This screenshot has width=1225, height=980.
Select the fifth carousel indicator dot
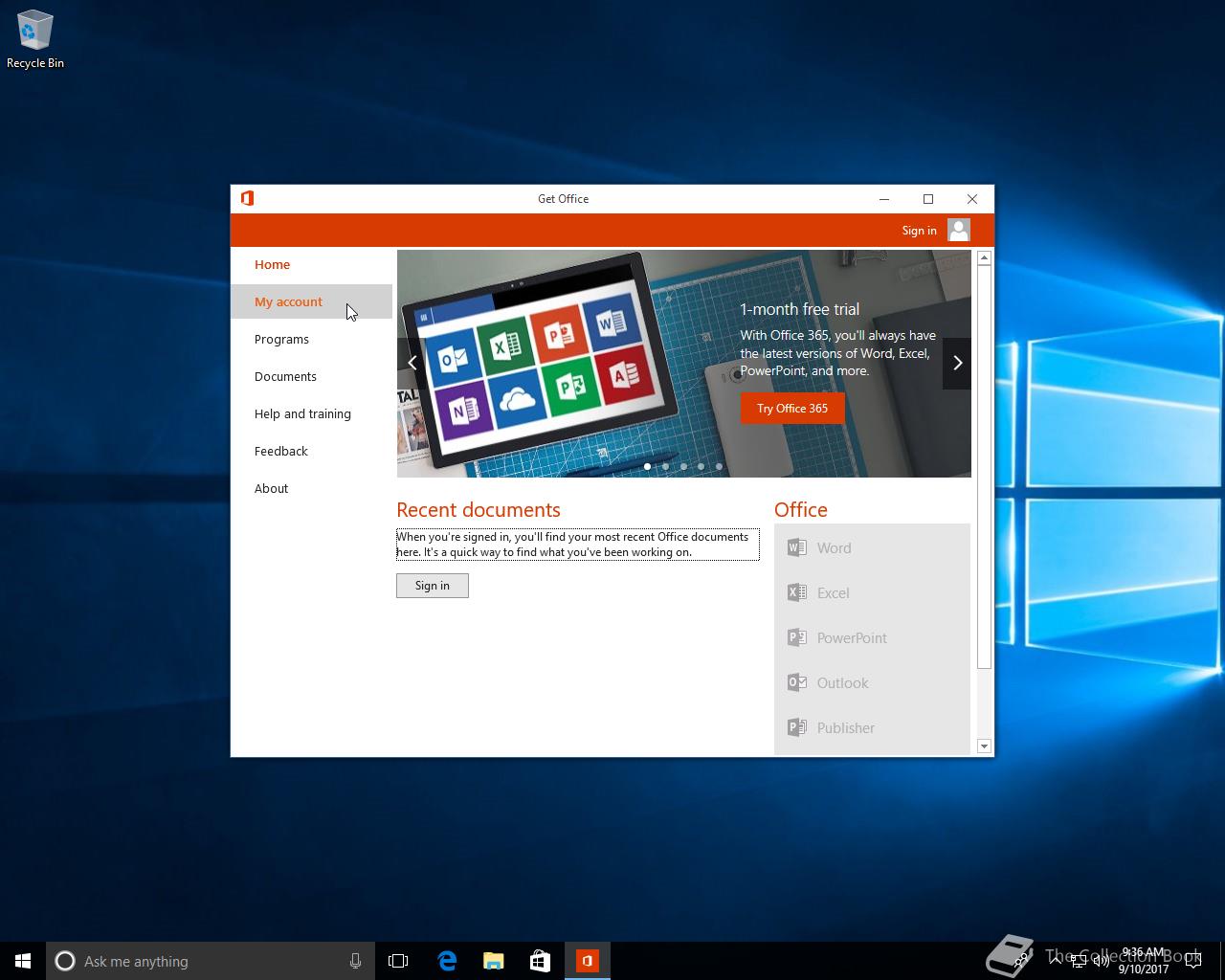click(719, 467)
